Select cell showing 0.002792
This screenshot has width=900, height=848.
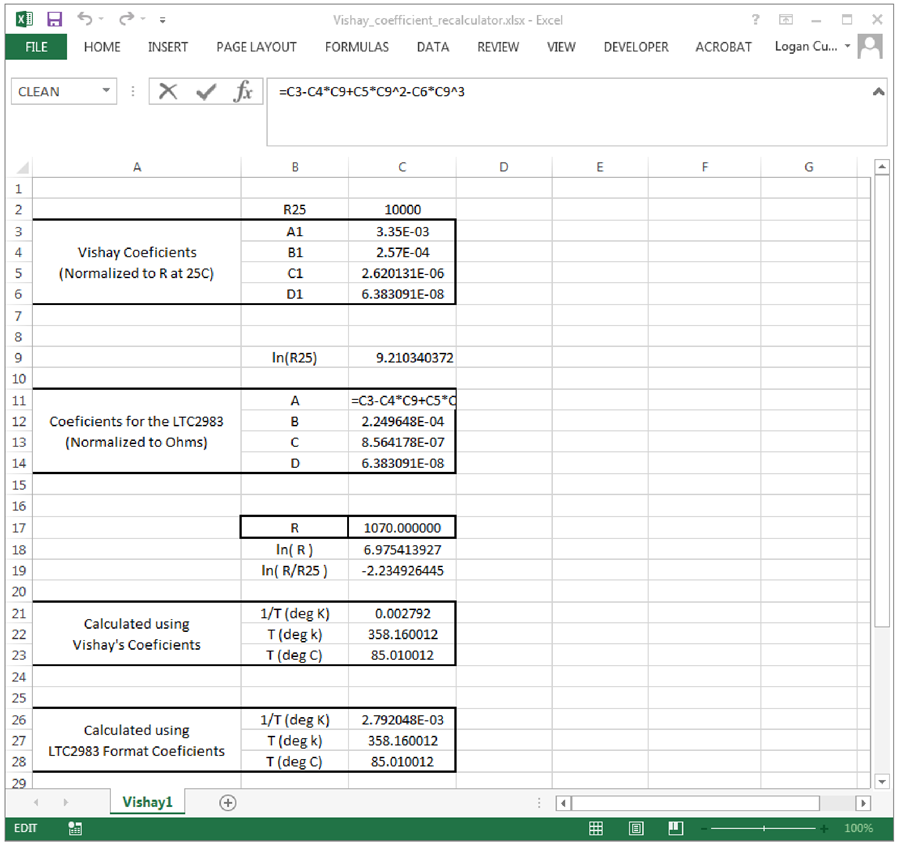pos(402,614)
